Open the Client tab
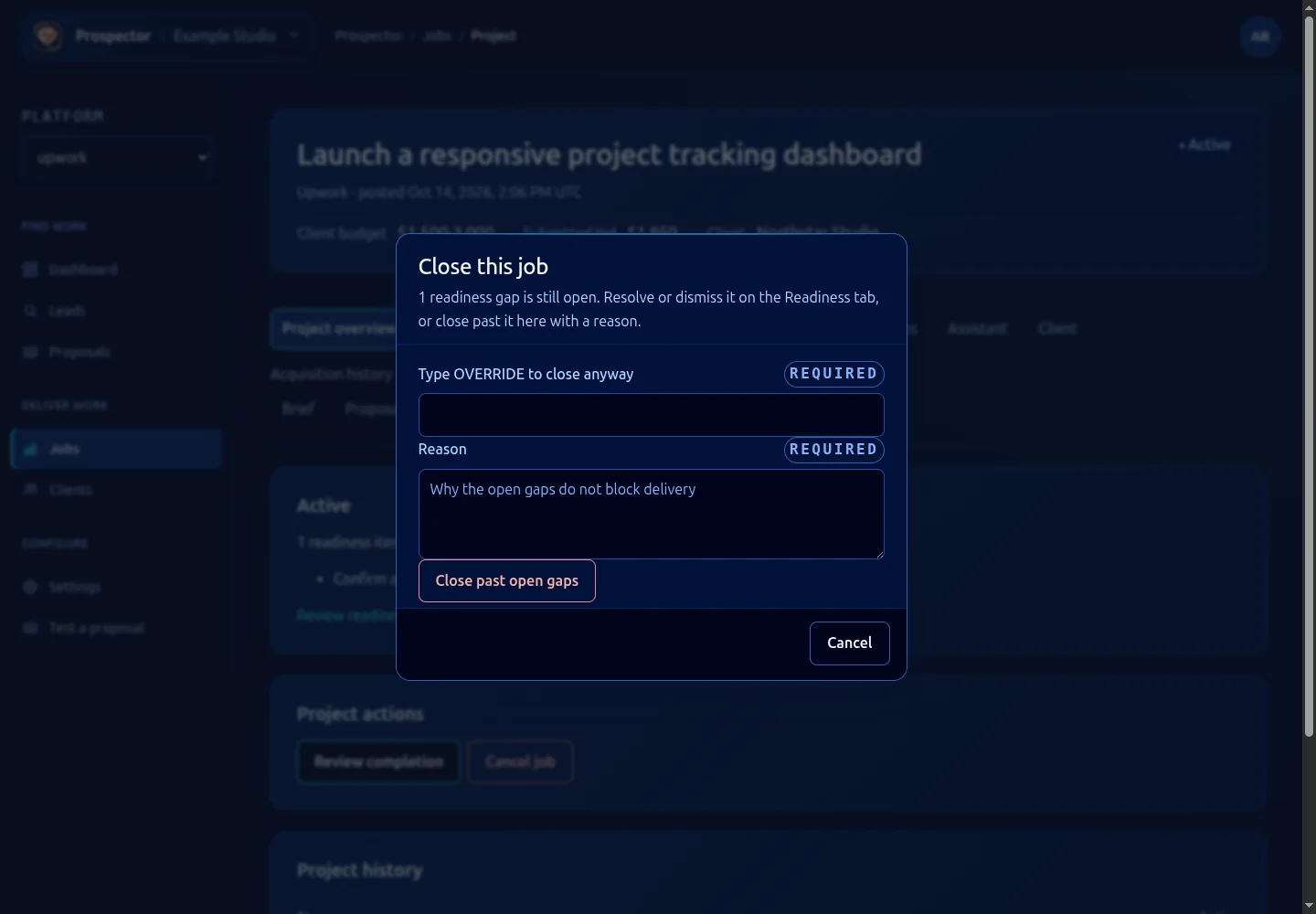 coord(1057,328)
